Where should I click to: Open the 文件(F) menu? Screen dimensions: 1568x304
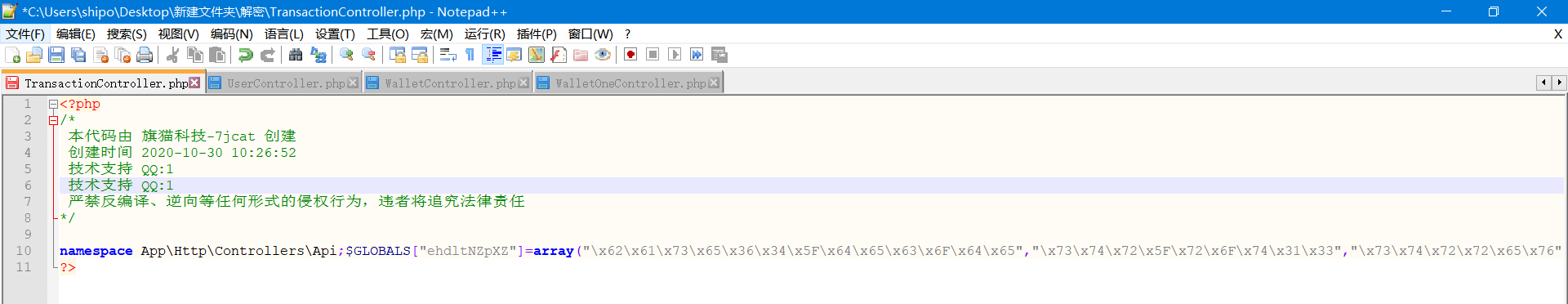(25, 34)
